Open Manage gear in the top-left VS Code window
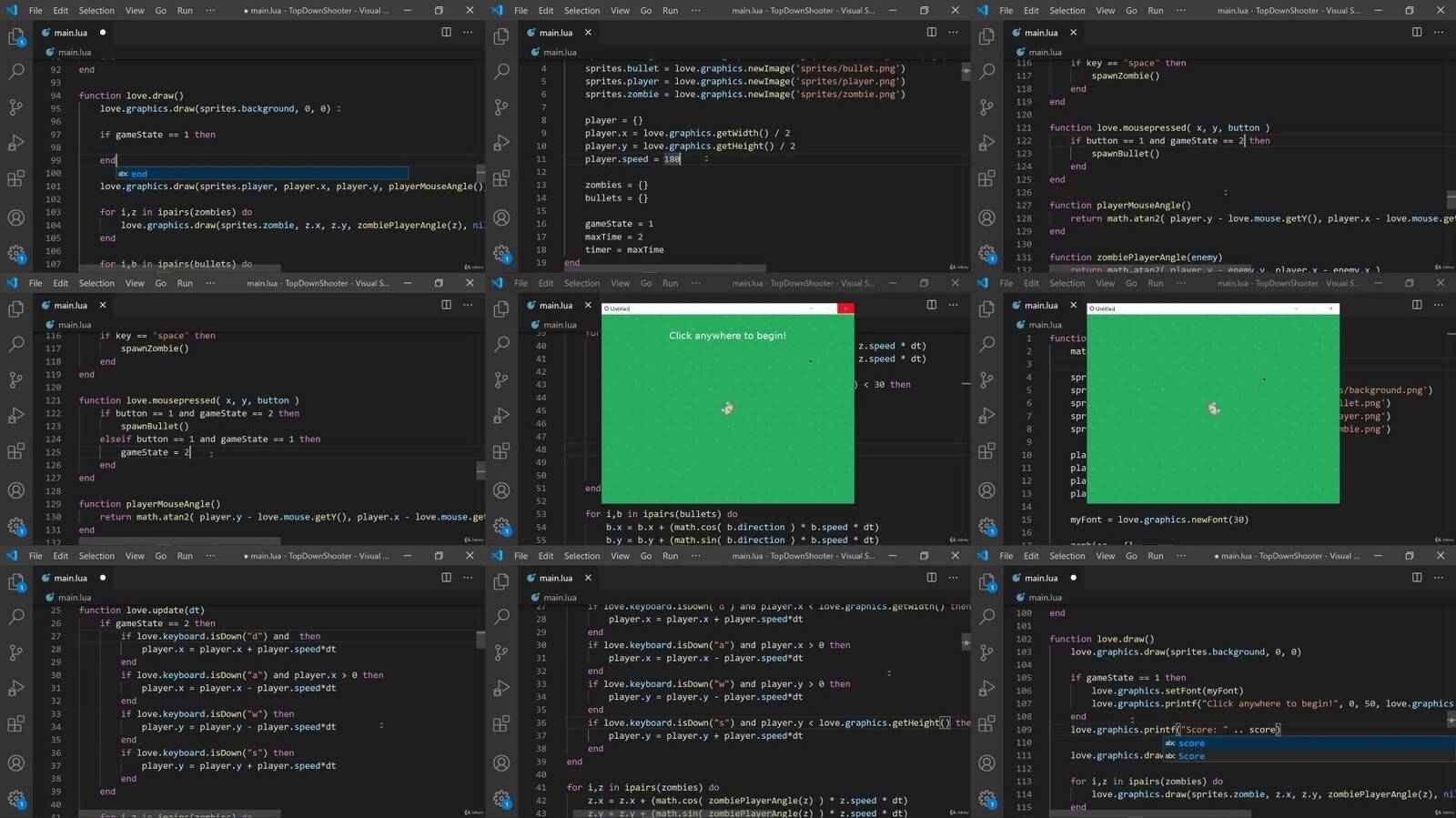 [x=16, y=254]
